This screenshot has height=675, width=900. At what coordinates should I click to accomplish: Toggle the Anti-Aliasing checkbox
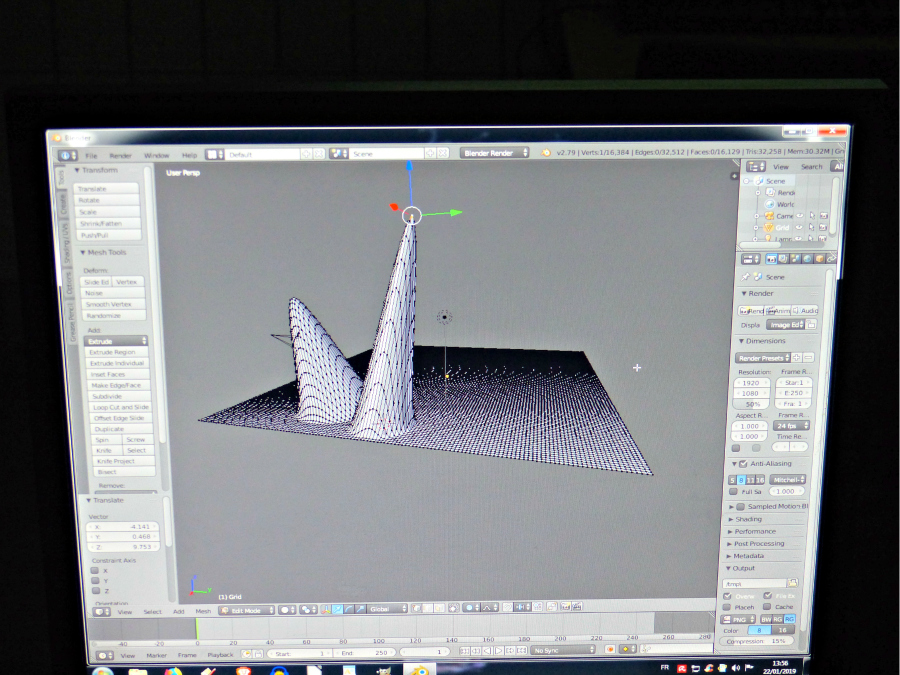(x=742, y=464)
